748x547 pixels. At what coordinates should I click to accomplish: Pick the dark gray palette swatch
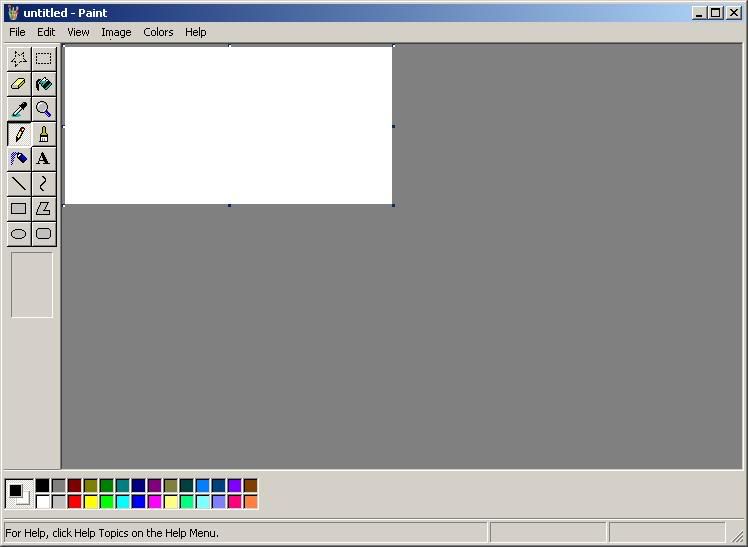point(59,485)
